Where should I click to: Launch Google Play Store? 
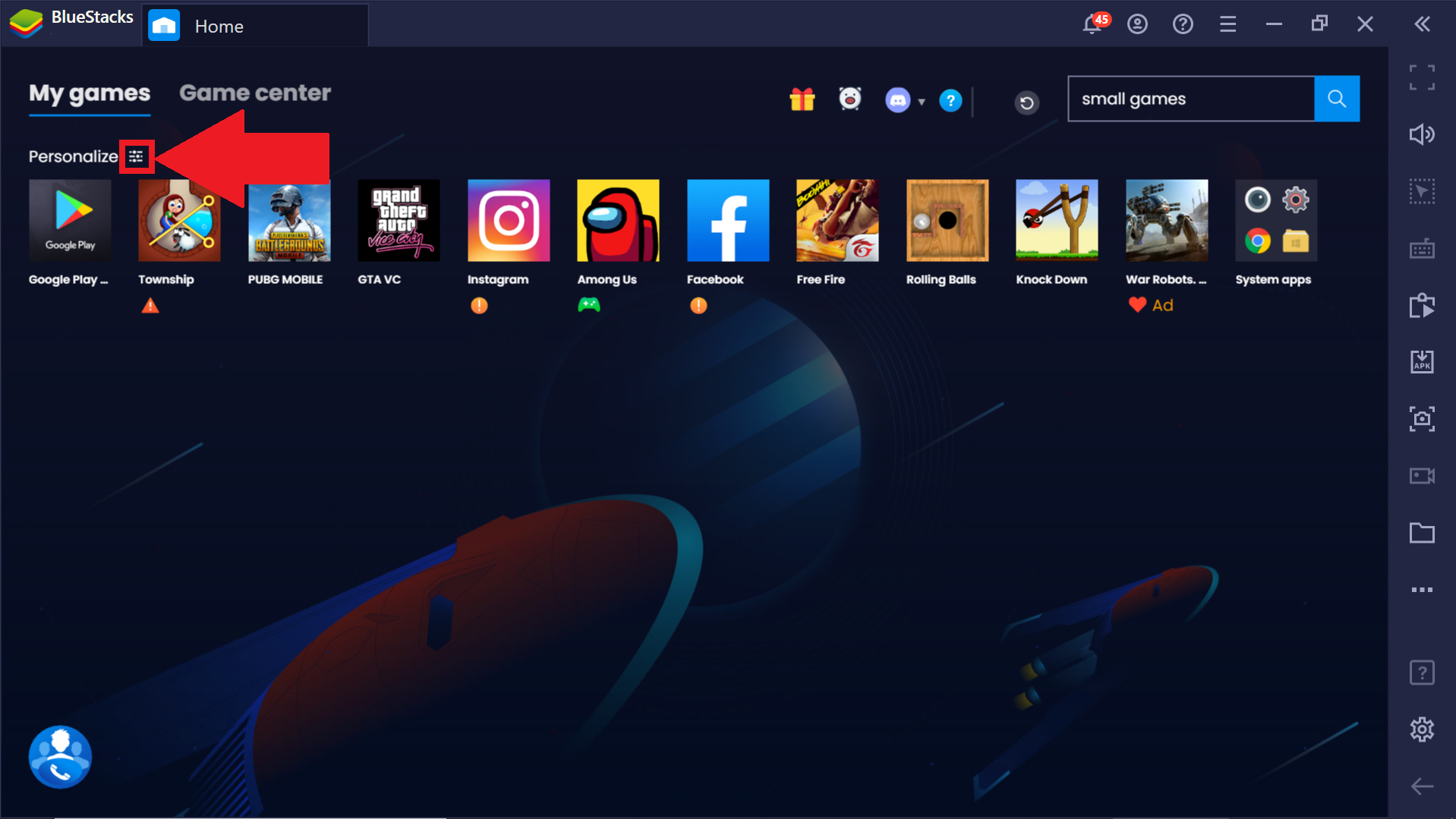coord(70,221)
